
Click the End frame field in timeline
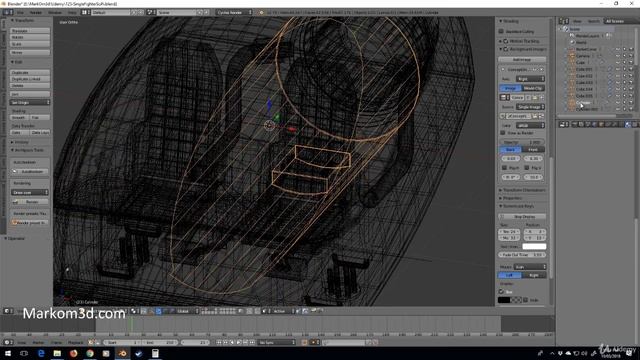point(160,342)
